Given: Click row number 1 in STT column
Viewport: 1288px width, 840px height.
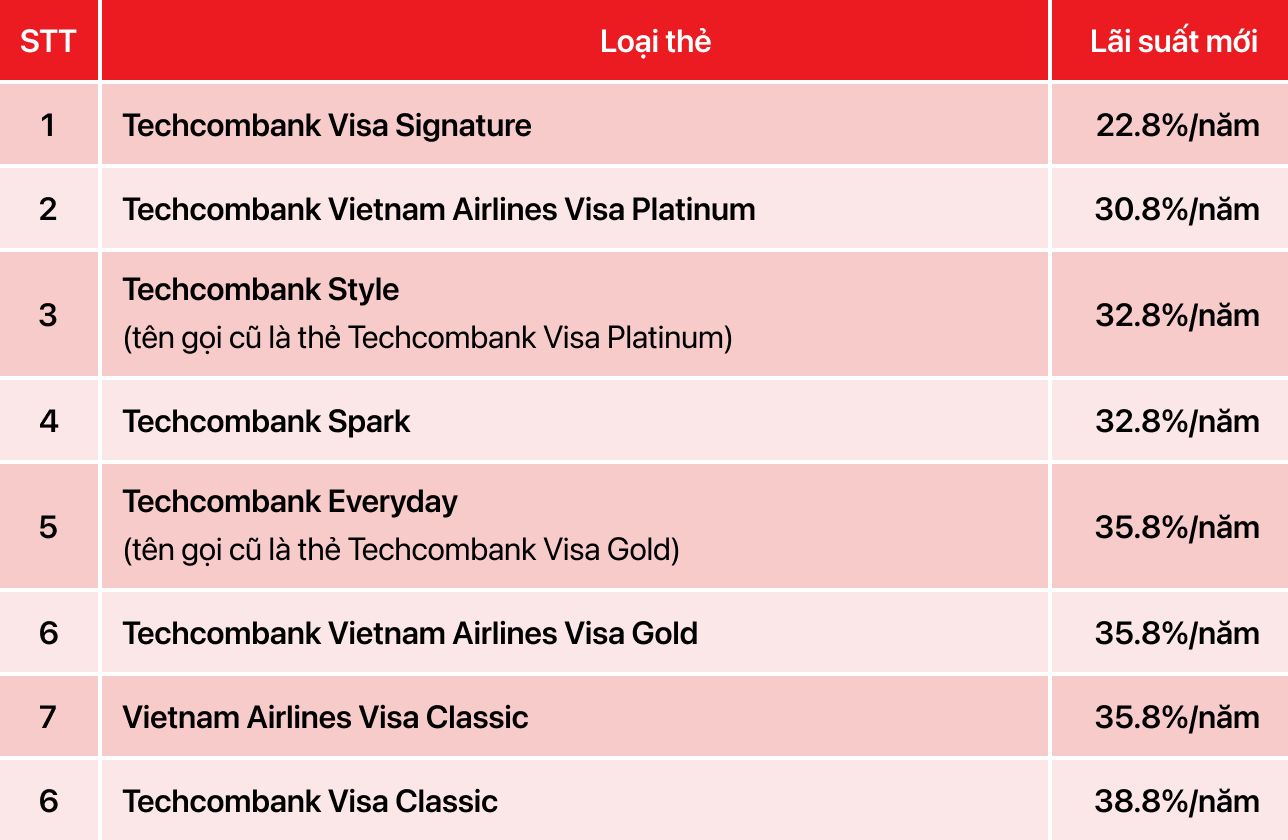Looking at the screenshot, I should (48, 126).
